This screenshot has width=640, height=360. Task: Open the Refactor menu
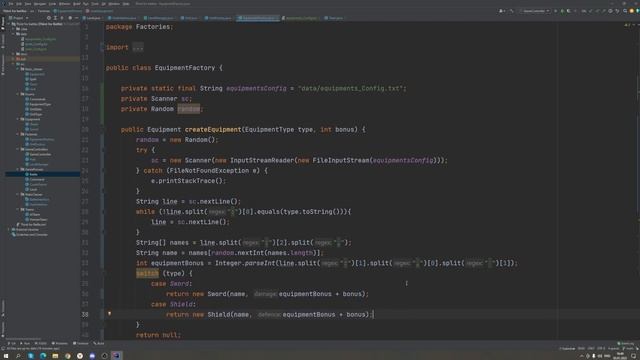[64, 4]
